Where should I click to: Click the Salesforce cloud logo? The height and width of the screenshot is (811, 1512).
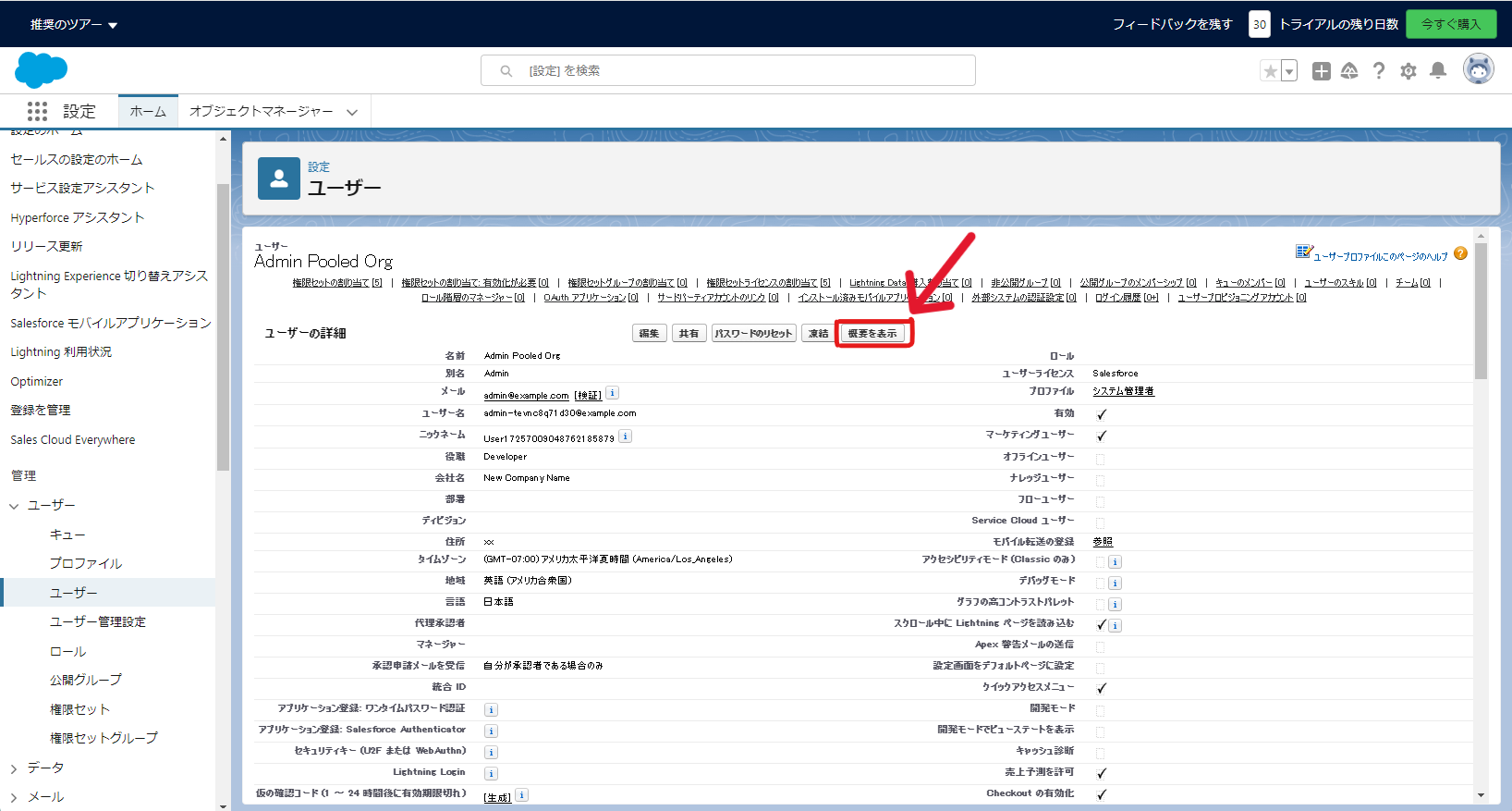click(x=42, y=70)
